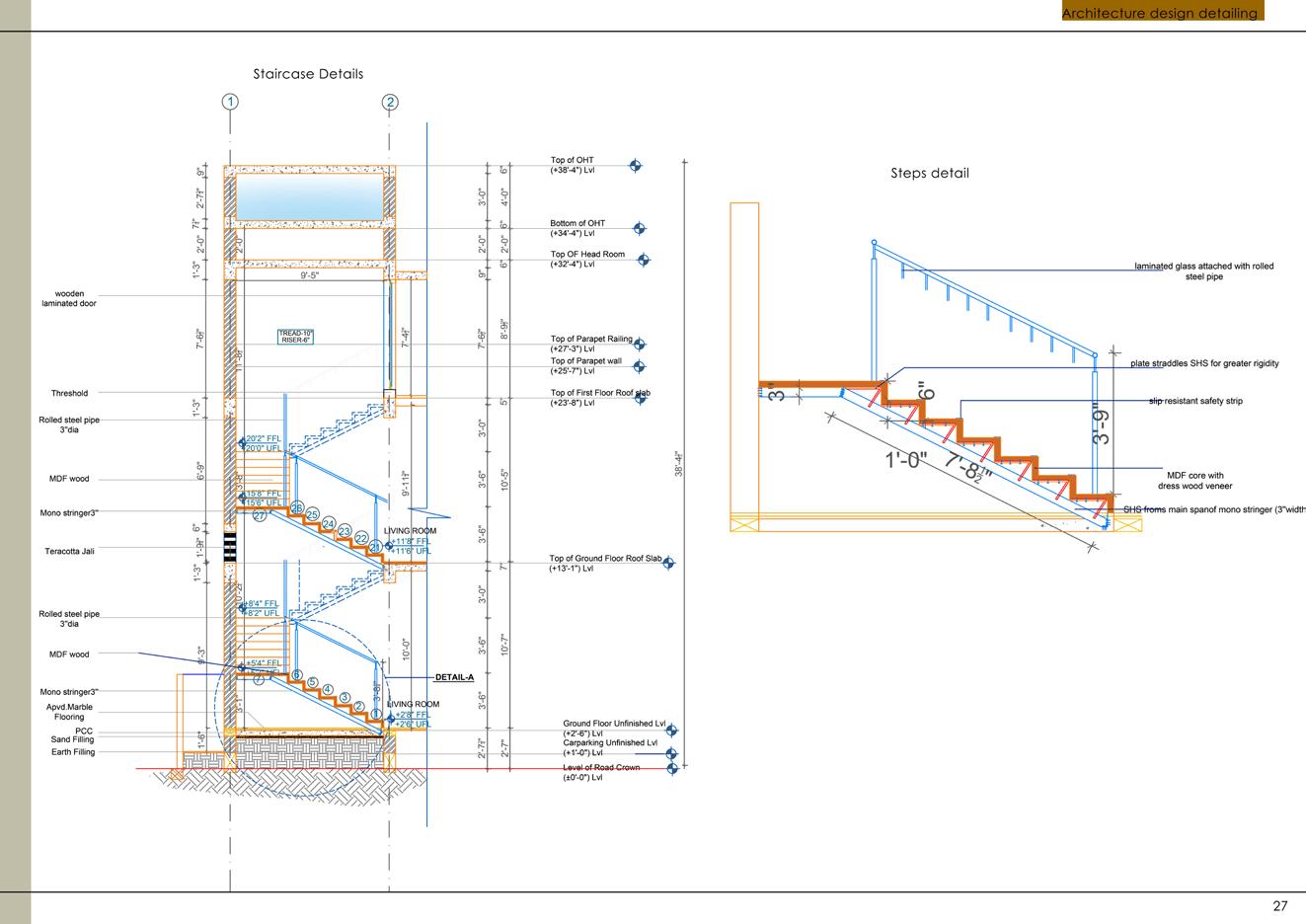Click grid bubble number 1
Image resolution: width=1306 pixels, height=924 pixels.
click(230, 102)
